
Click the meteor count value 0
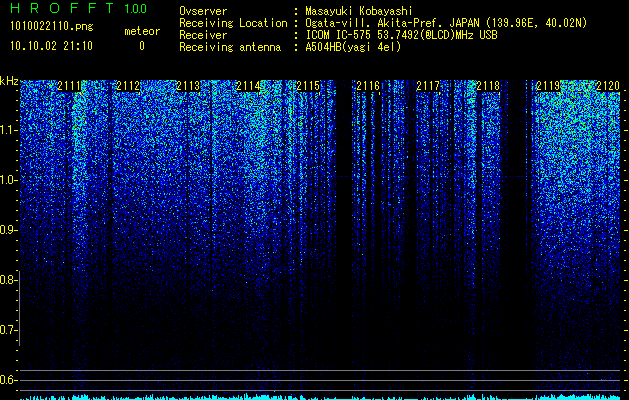142,46
